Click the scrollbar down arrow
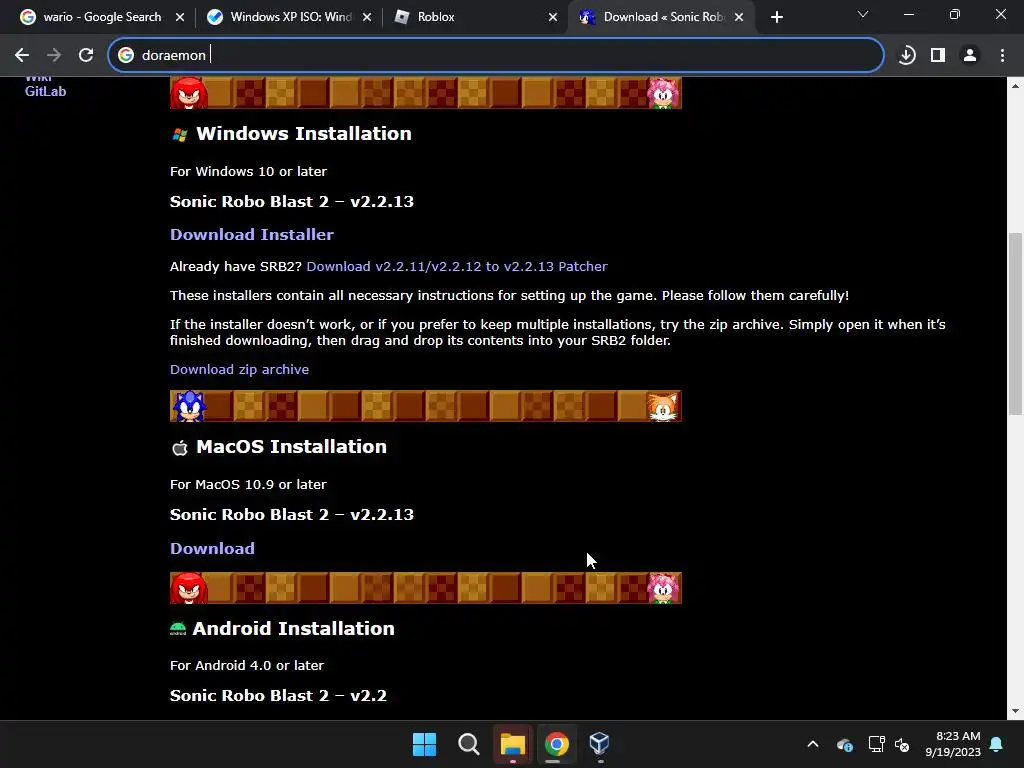The width and height of the screenshot is (1024, 768). point(1015,711)
